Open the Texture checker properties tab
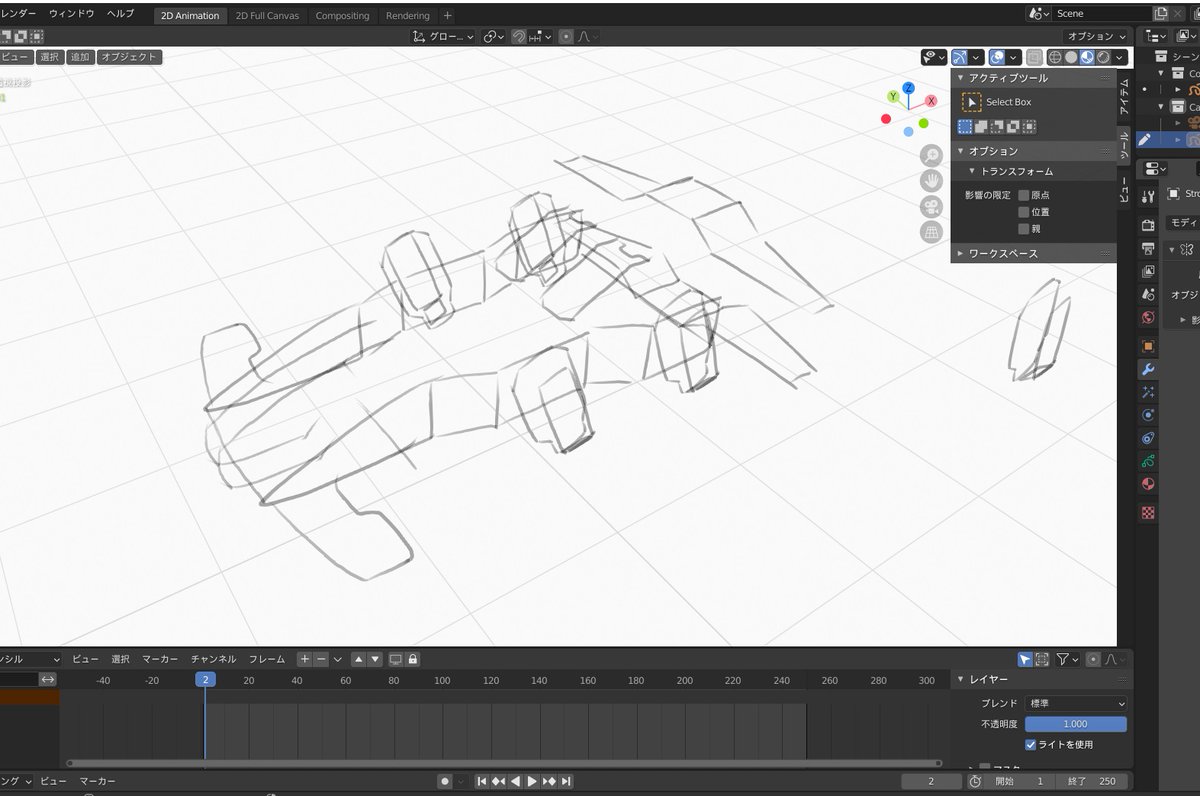Viewport: 1200px width, 796px height. (1148, 512)
